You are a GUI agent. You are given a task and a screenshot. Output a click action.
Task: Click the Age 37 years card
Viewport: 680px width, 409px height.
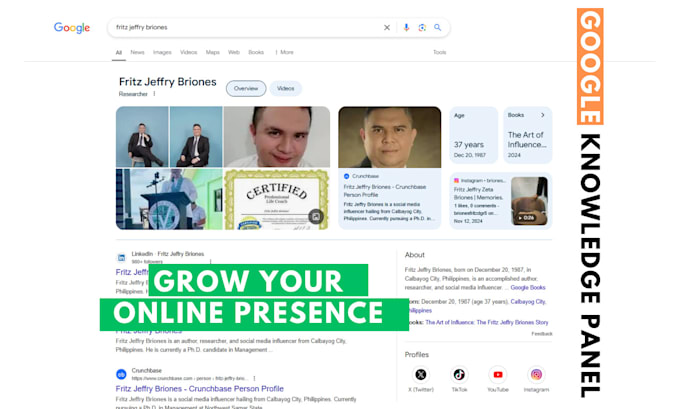(473, 135)
